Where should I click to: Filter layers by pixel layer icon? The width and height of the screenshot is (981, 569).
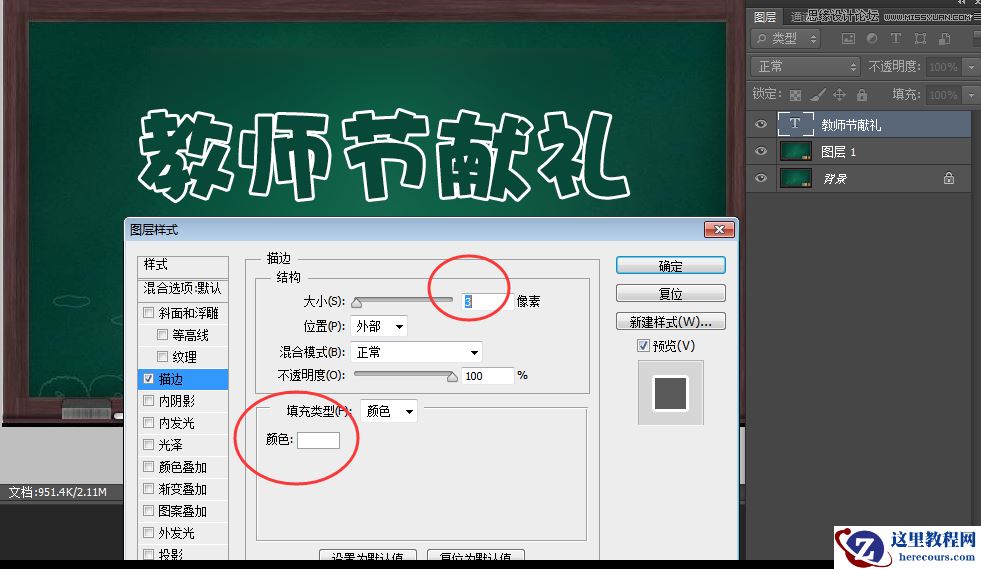848,39
